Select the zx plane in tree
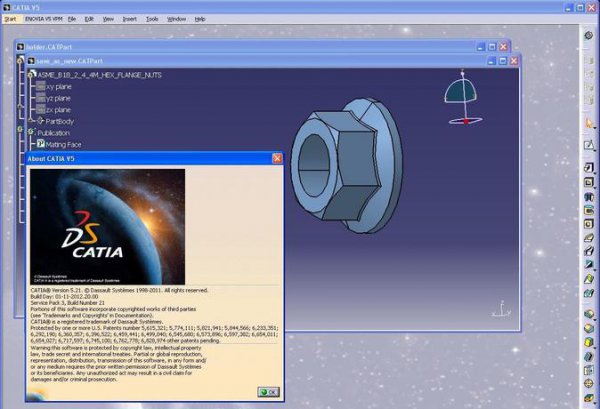The image size is (600, 409). pos(58,110)
